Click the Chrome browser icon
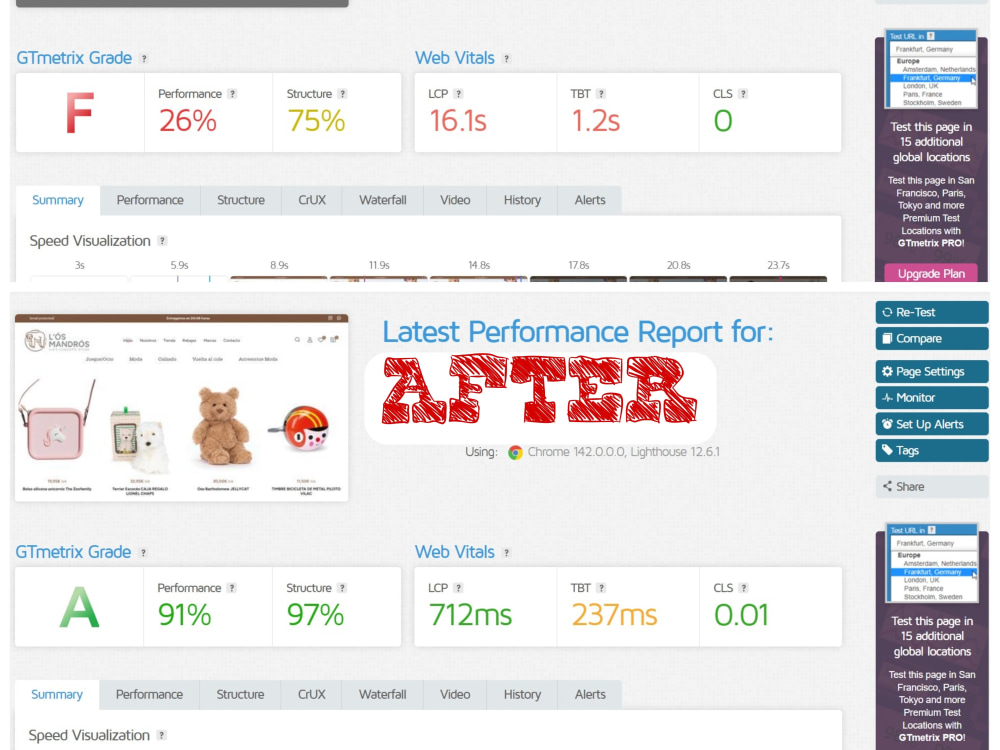 (x=515, y=453)
